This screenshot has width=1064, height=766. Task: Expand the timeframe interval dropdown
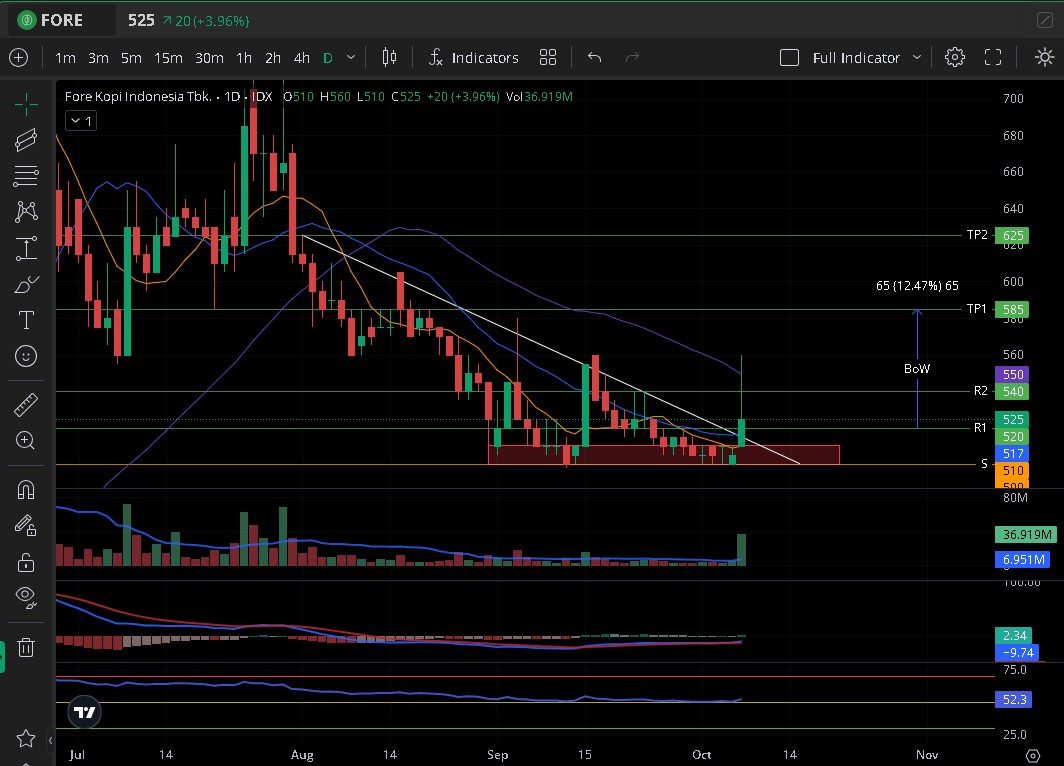click(350, 58)
